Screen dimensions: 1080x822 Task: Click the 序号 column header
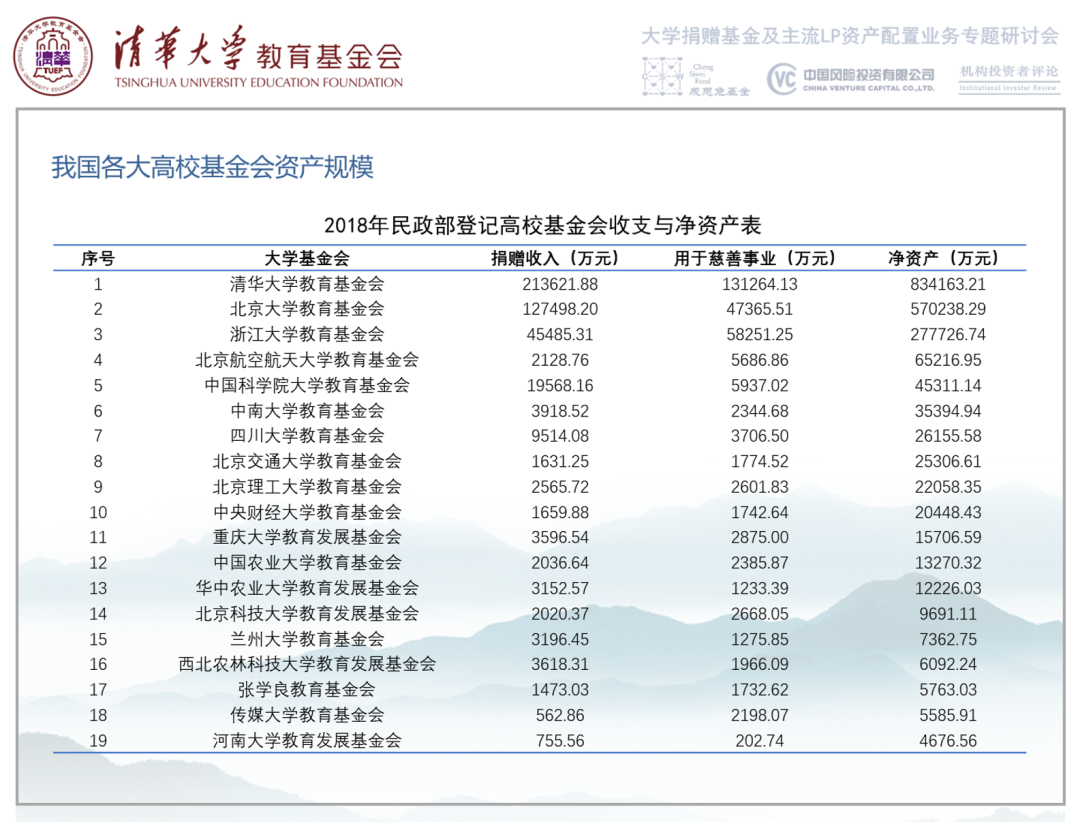[98, 258]
